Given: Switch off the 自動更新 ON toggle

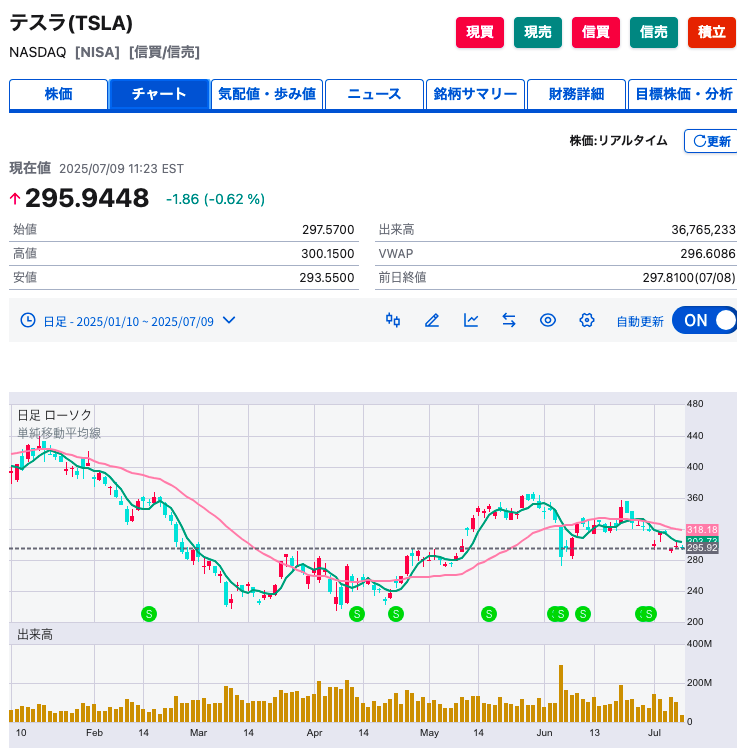Looking at the screenshot, I should [705, 320].
